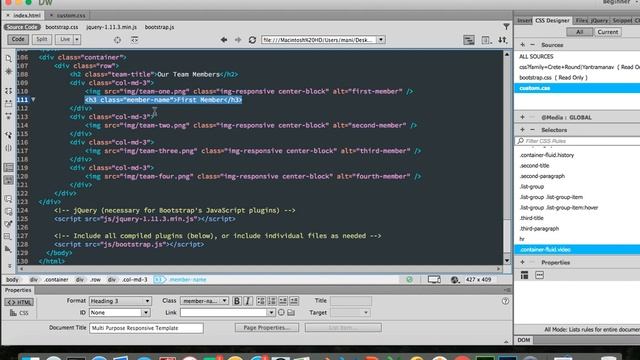Select .col-md-3 in the tag selector
Screen dimensions: 640x360
135,280
